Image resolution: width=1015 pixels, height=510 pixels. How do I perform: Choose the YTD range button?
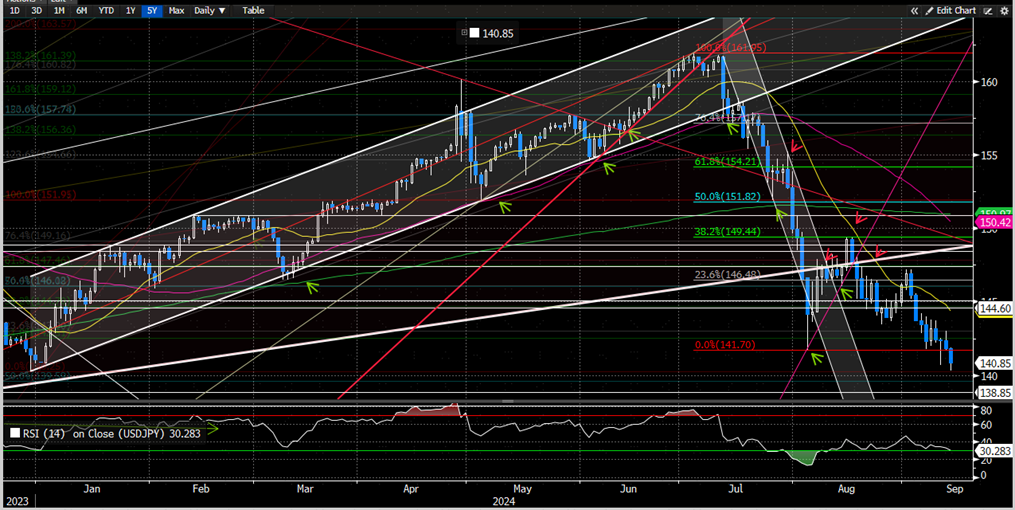point(106,10)
